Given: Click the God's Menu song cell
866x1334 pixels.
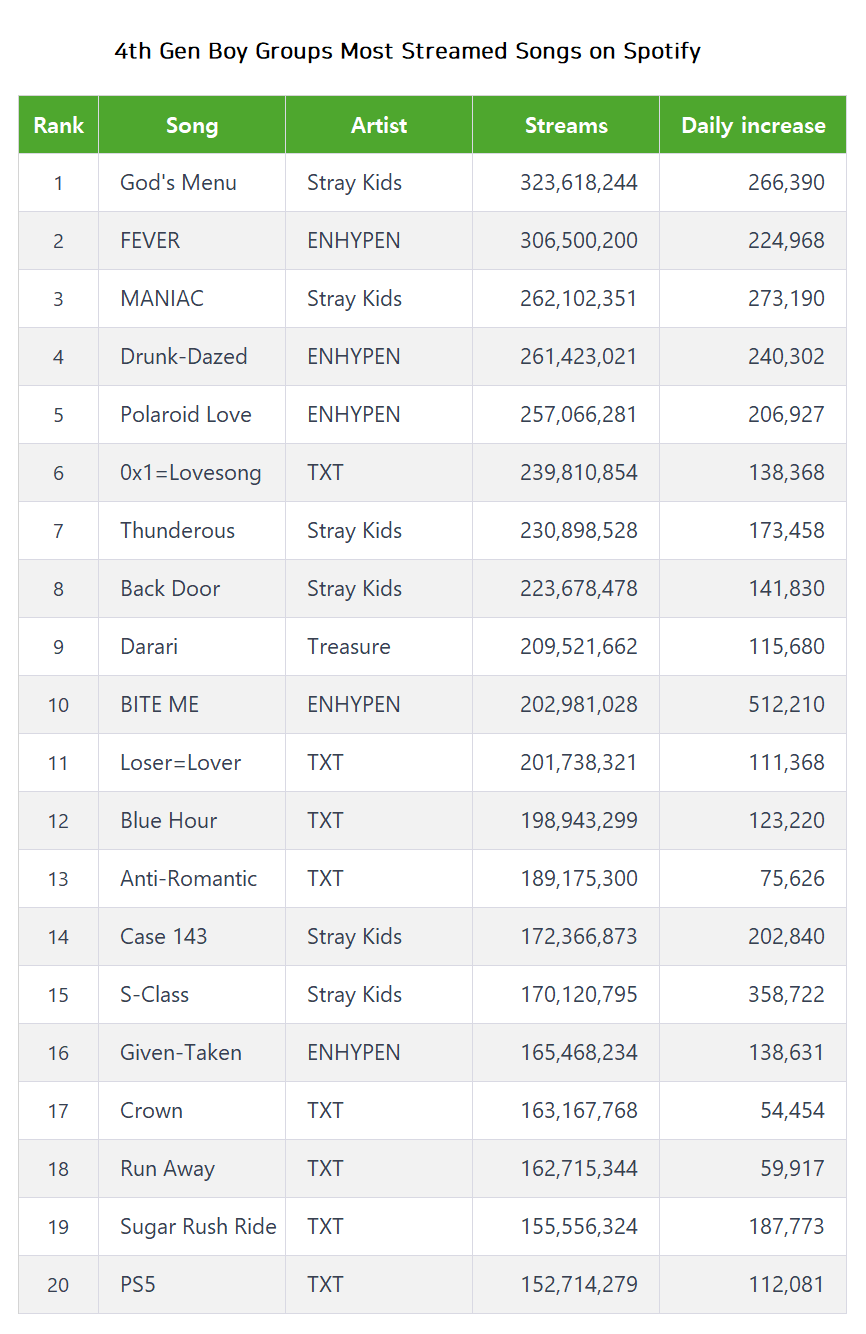Looking at the screenshot, I should point(179,183).
